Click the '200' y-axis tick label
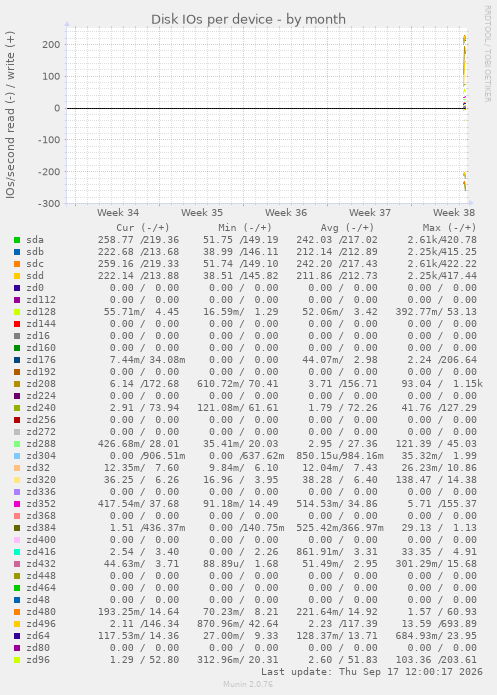Image resolution: width=497 pixels, height=695 pixels. click(51, 45)
